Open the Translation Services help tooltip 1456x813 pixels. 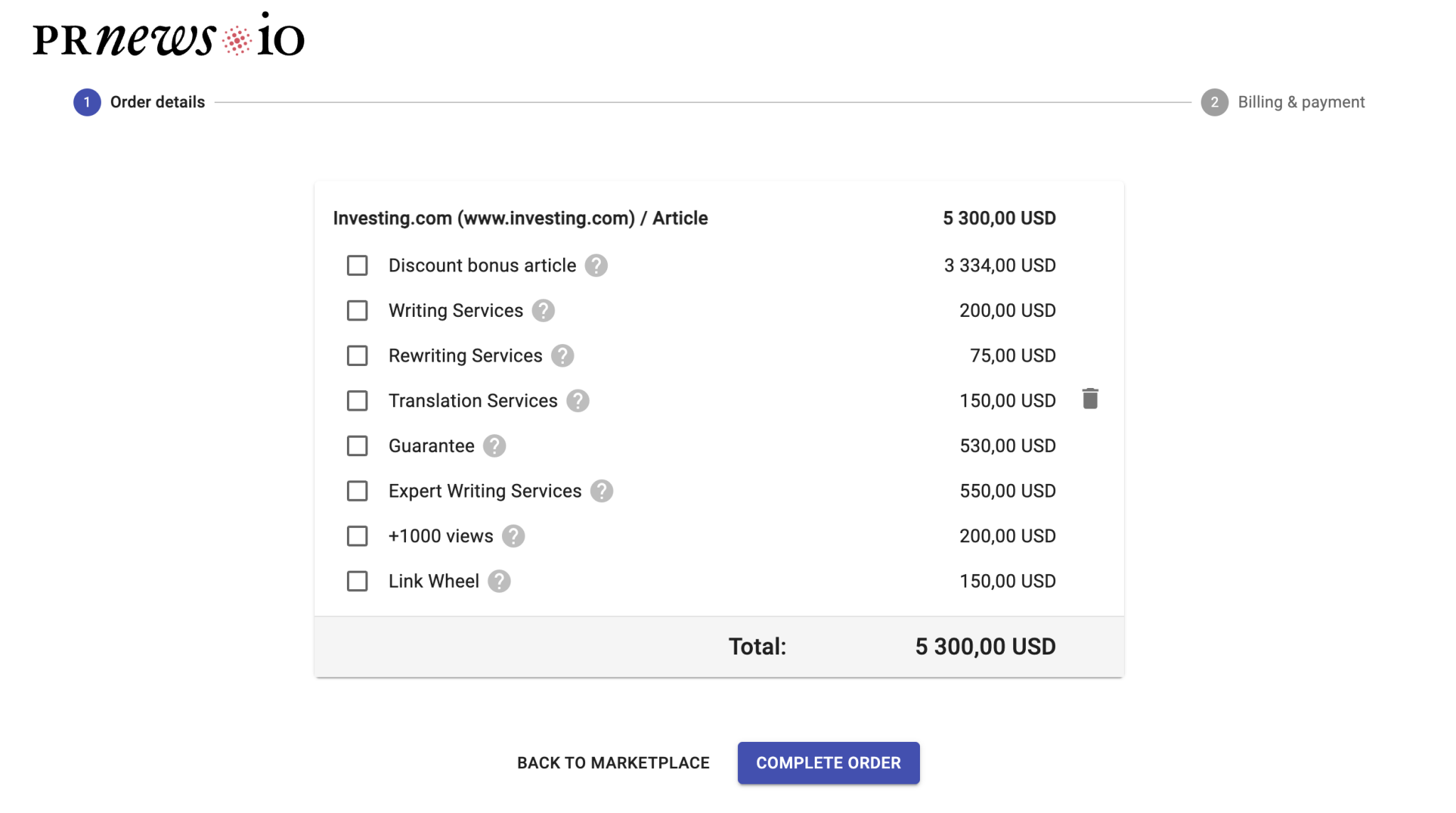pyautogui.click(x=579, y=401)
